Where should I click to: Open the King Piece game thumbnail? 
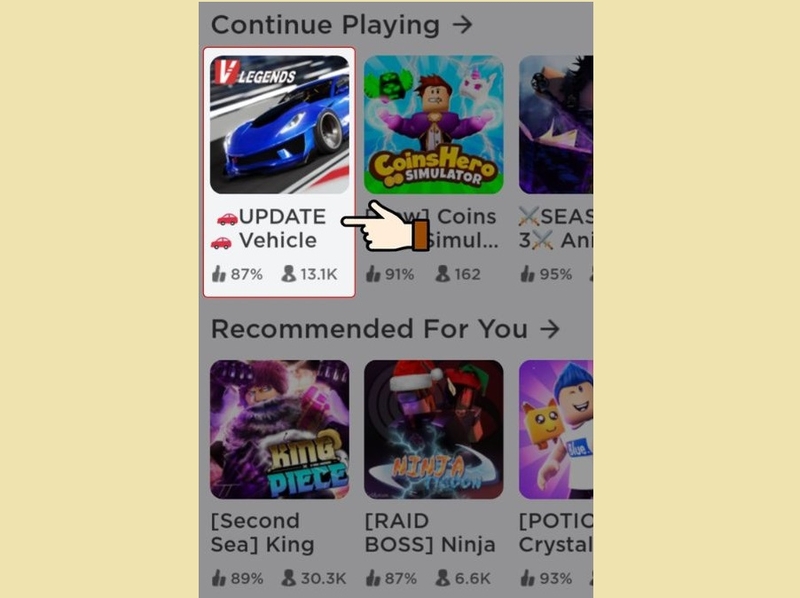click(x=280, y=430)
